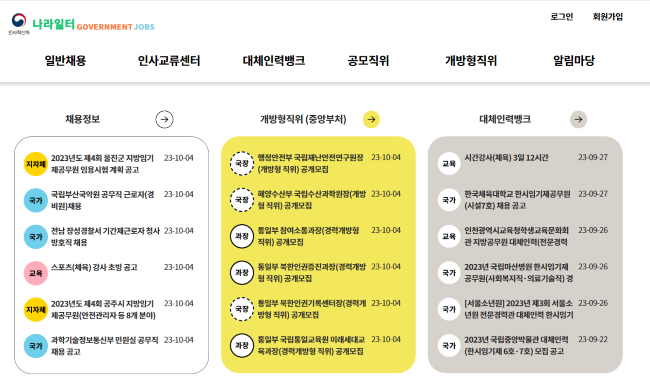The image size is (650, 381).
Task: Open 전남 장성경찰서 기간제근로자 posting
Action: click(105, 236)
